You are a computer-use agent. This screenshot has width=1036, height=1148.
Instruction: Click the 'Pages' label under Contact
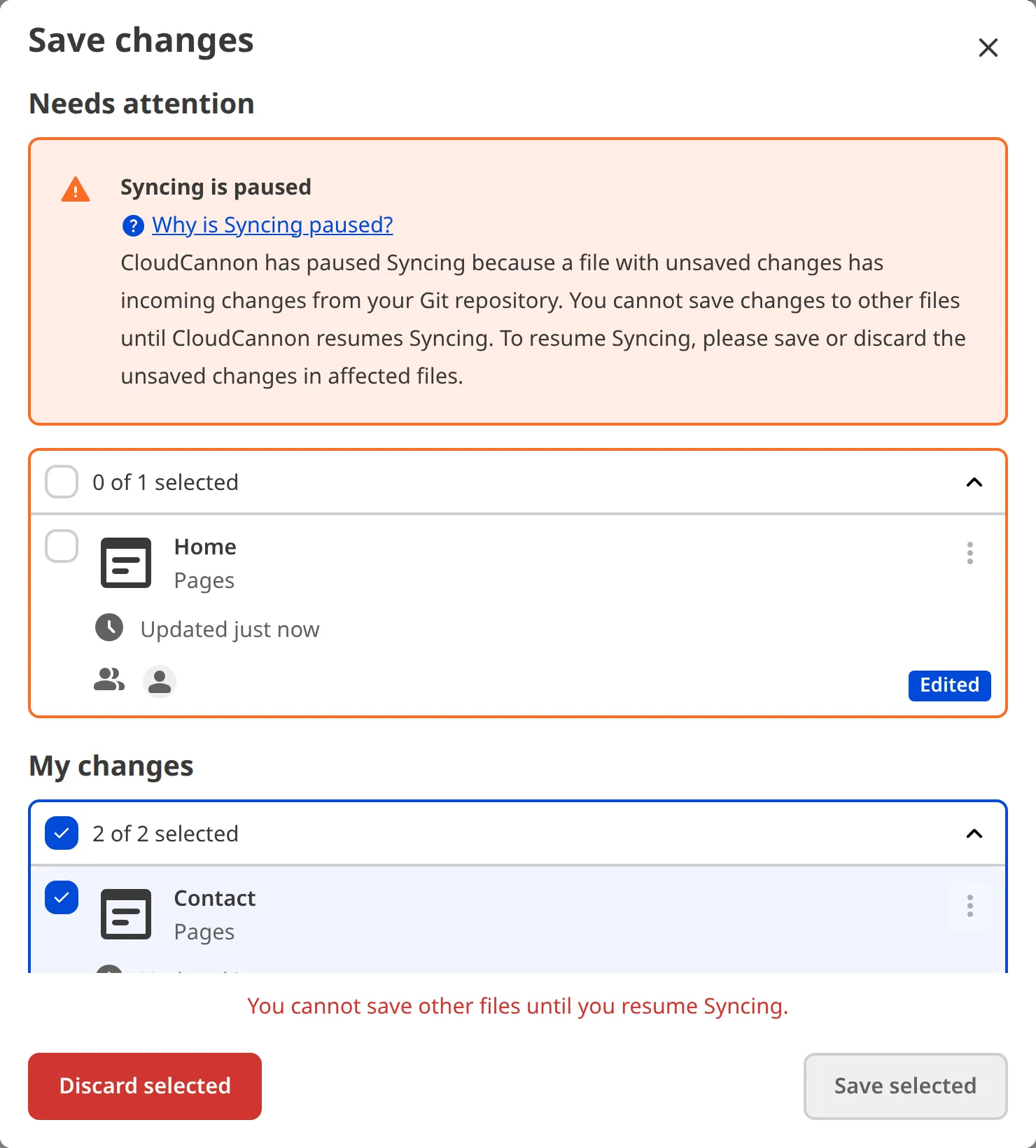pos(204,932)
